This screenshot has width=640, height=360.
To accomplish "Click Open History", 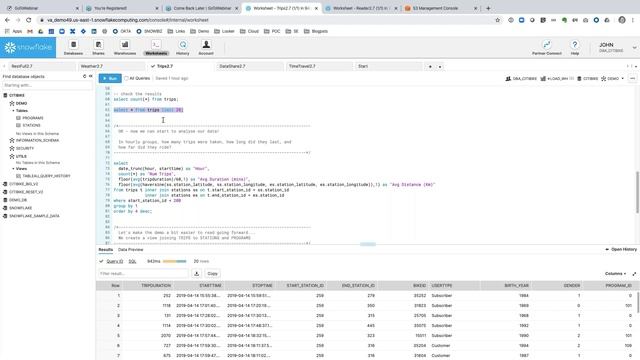I will (x=621, y=249).
